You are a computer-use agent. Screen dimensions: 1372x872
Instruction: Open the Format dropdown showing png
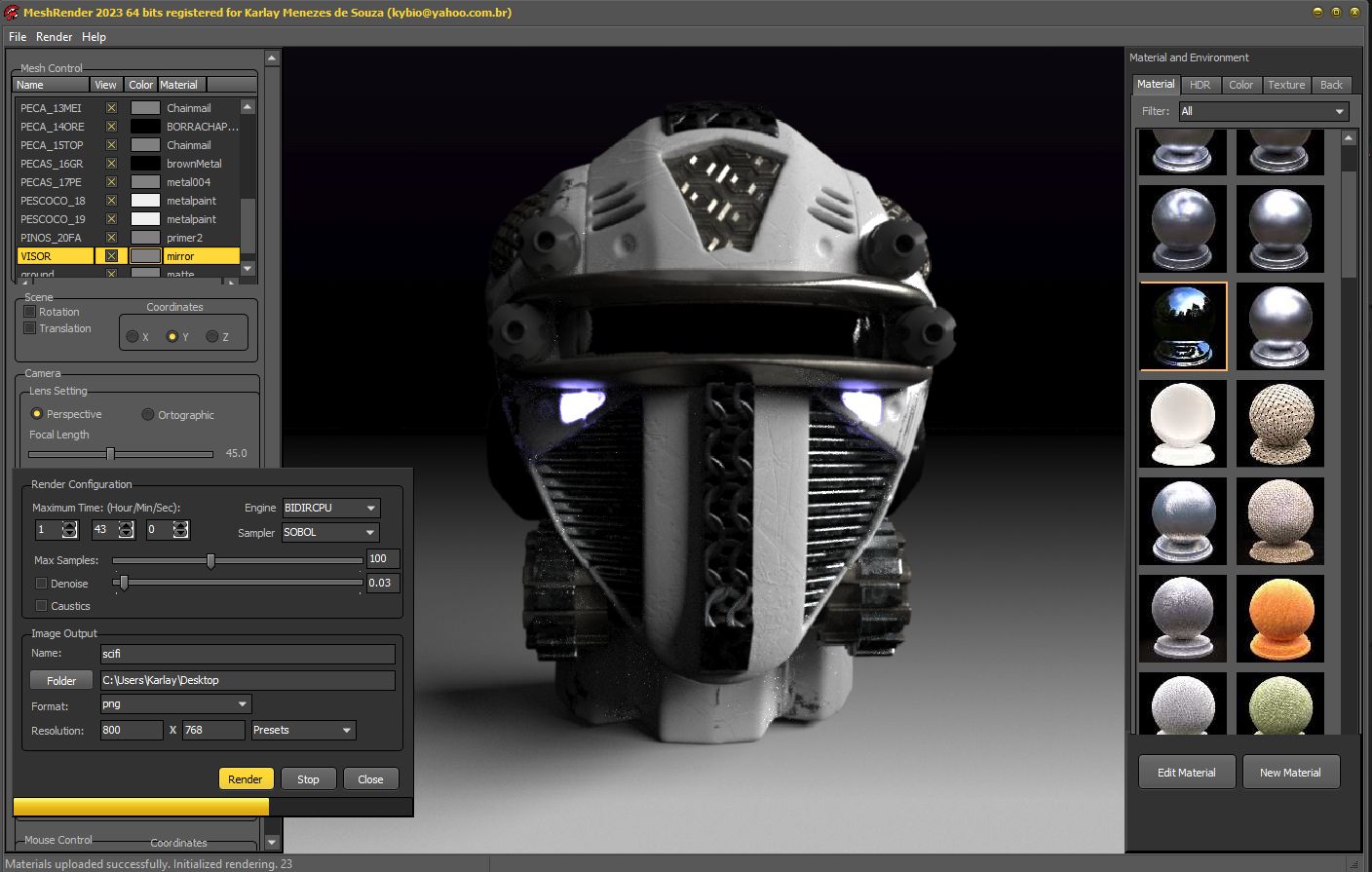pos(174,703)
